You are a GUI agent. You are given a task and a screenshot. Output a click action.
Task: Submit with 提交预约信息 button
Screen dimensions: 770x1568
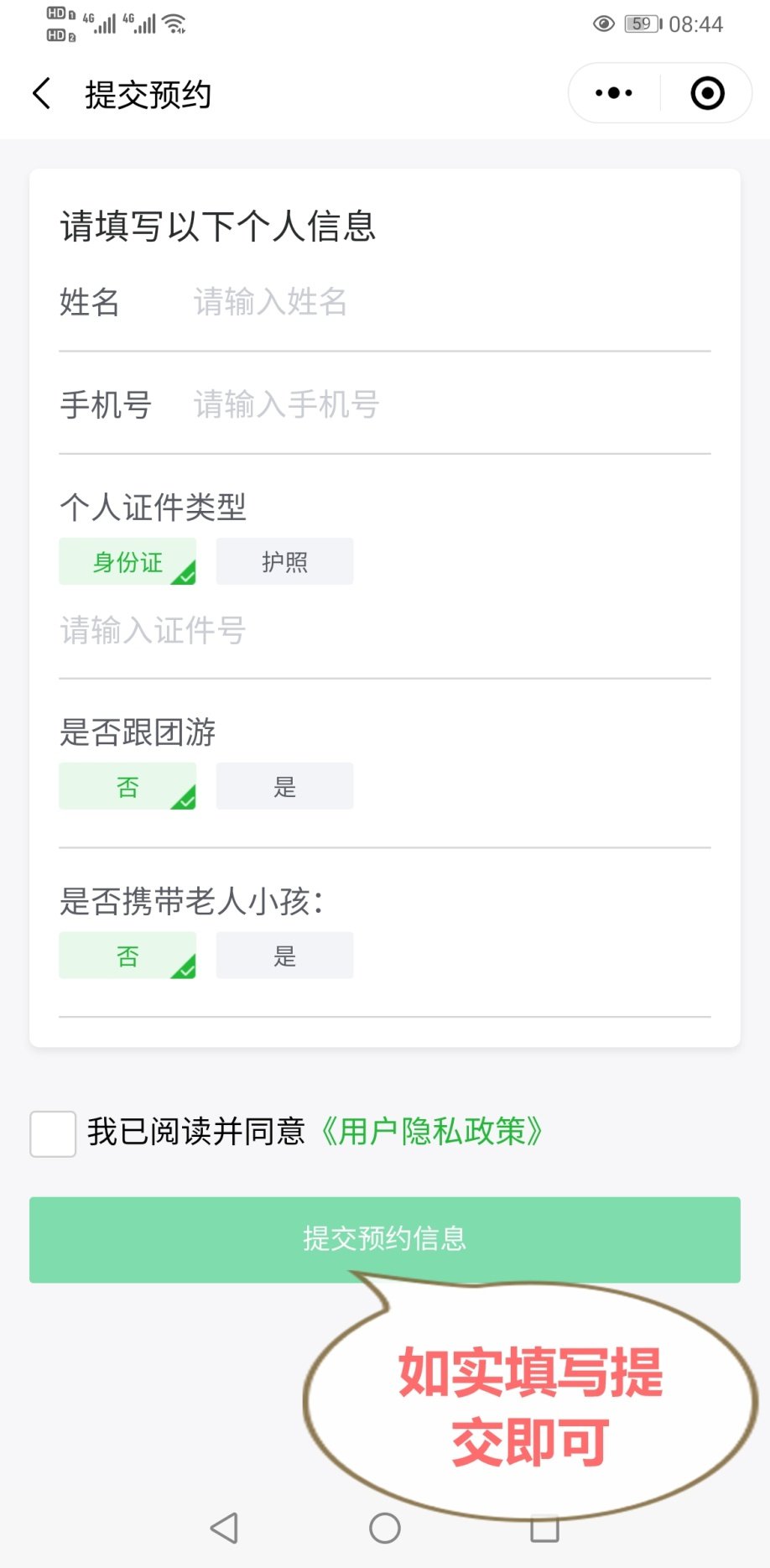(384, 1238)
